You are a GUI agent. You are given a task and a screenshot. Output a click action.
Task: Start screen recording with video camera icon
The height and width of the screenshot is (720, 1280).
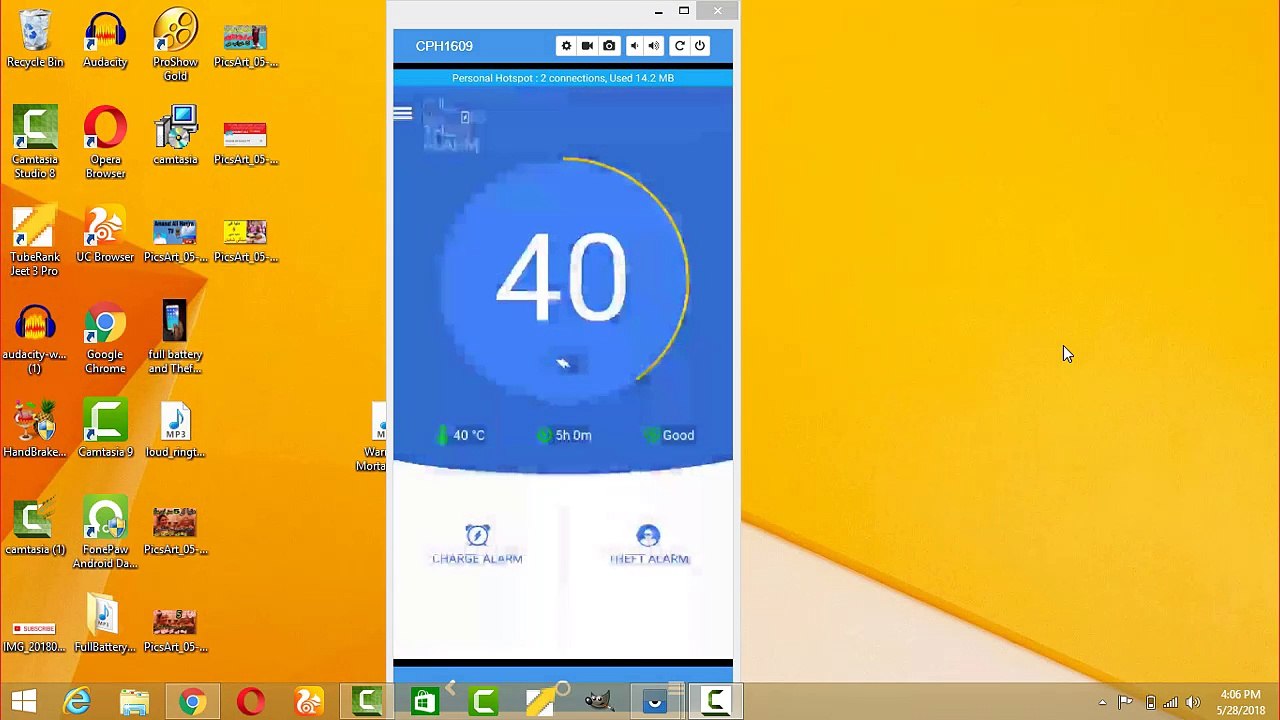point(587,46)
